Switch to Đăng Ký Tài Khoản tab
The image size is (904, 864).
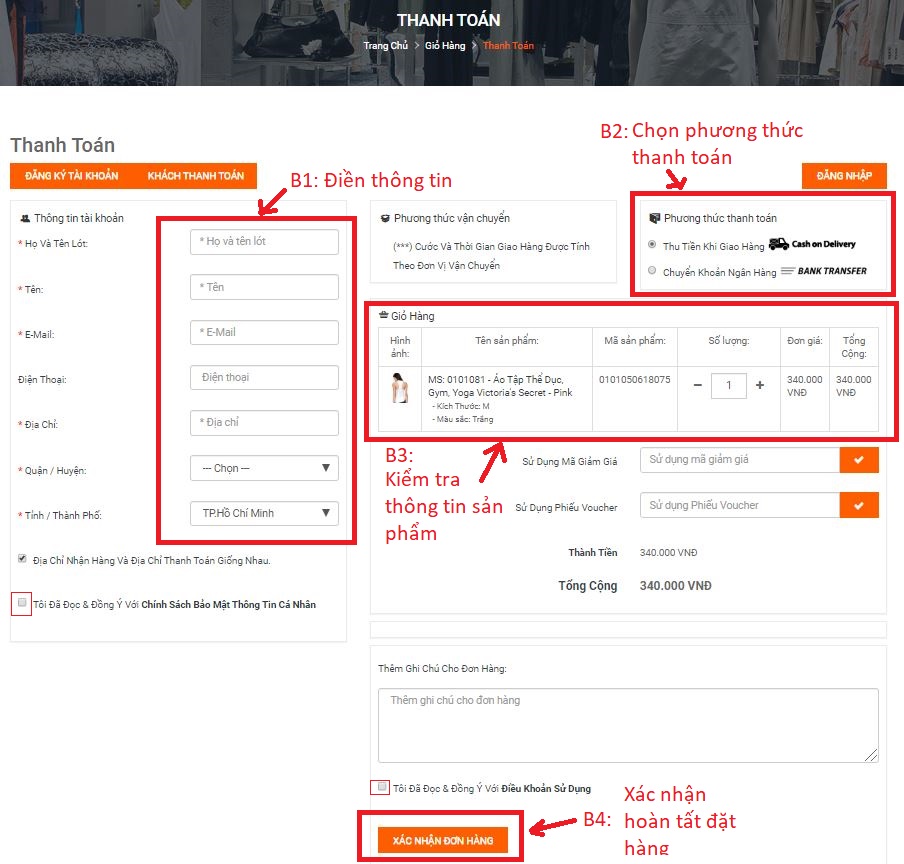pyautogui.click(x=72, y=176)
